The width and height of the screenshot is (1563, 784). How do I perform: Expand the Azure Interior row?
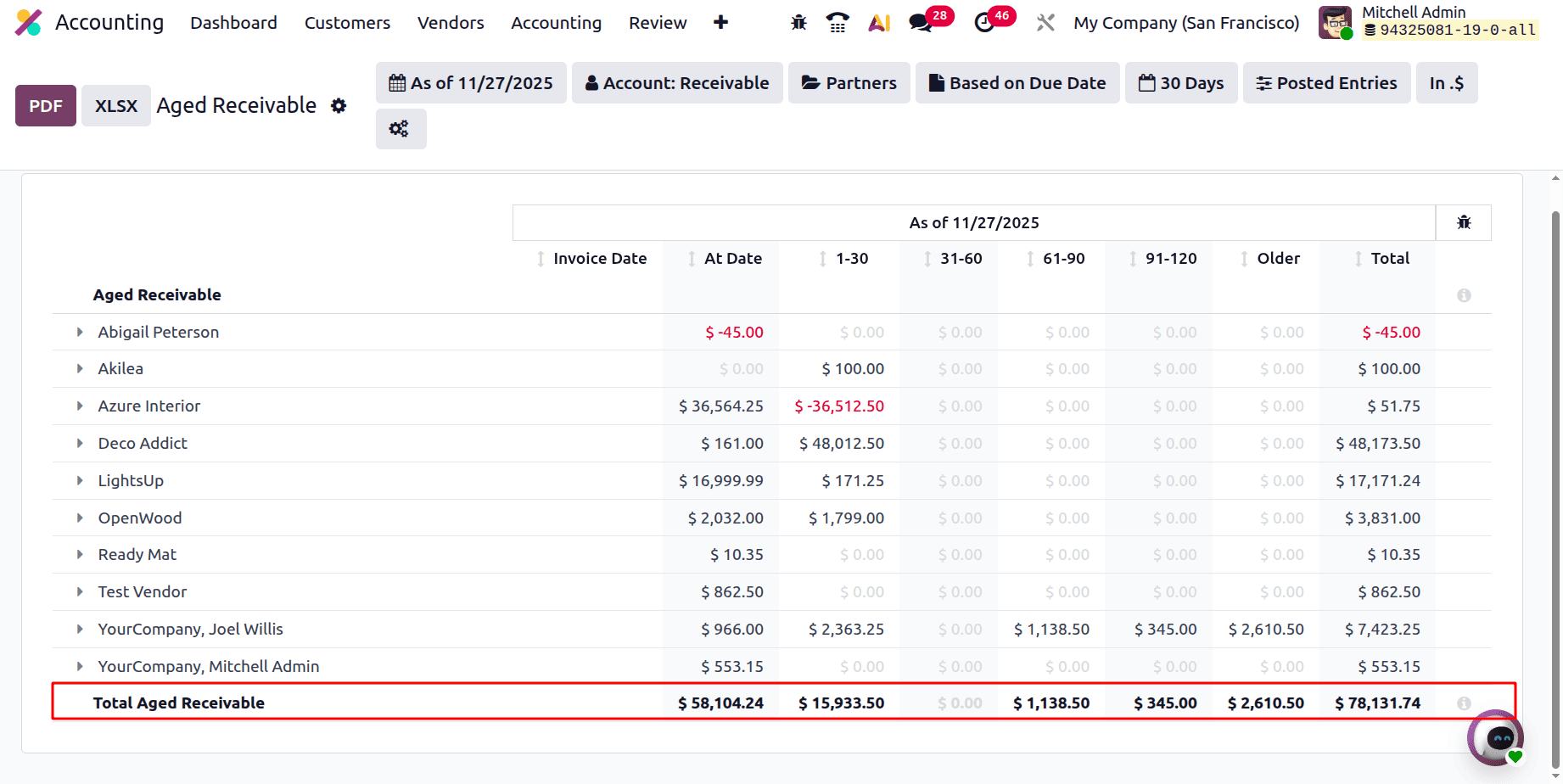coord(80,406)
